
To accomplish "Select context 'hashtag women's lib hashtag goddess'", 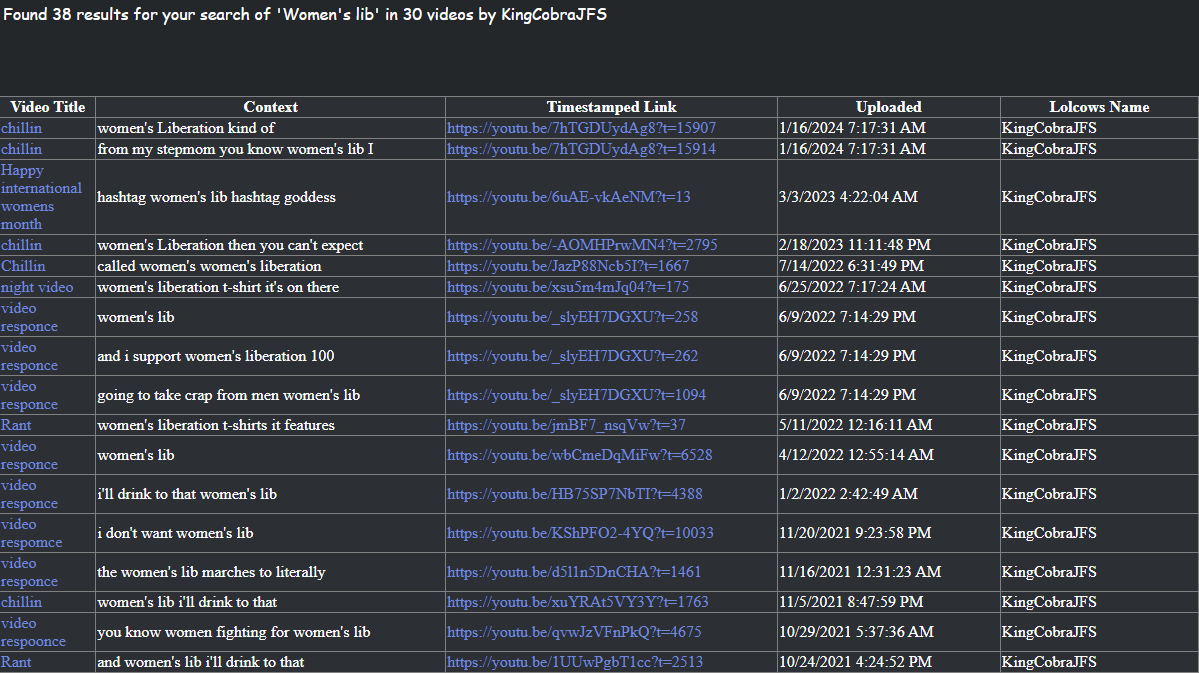I will [x=216, y=197].
